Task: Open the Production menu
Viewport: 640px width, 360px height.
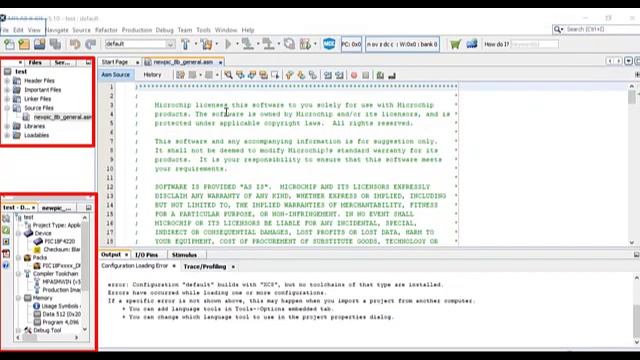Action: [x=137, y=30]
